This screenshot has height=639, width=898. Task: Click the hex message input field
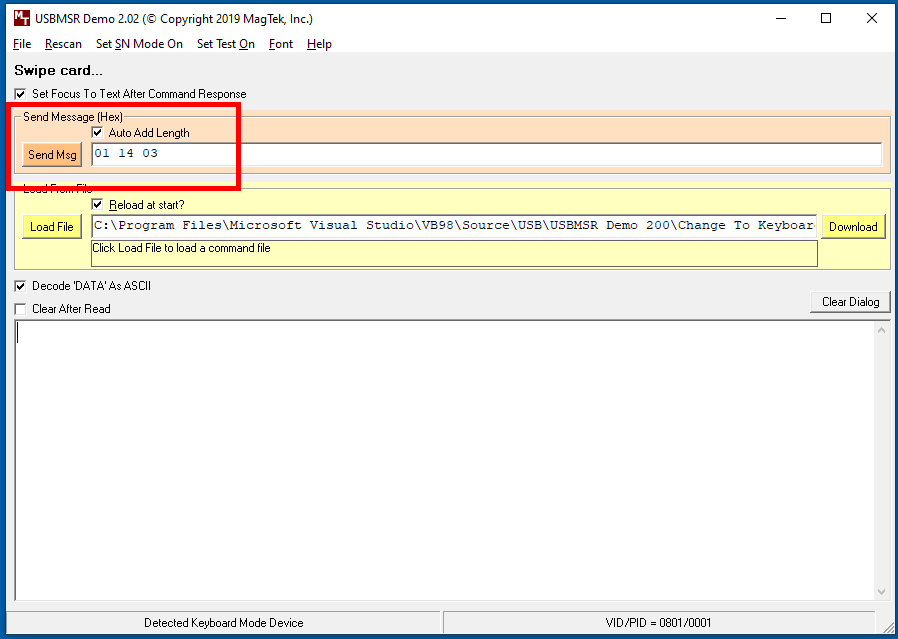(486, 154)
